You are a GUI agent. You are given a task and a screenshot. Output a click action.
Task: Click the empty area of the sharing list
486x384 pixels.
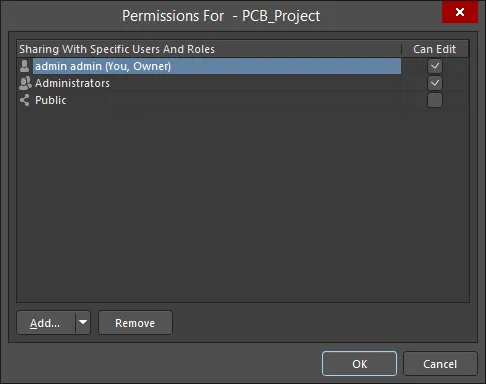pyautogui.click(x=243, y=205)
